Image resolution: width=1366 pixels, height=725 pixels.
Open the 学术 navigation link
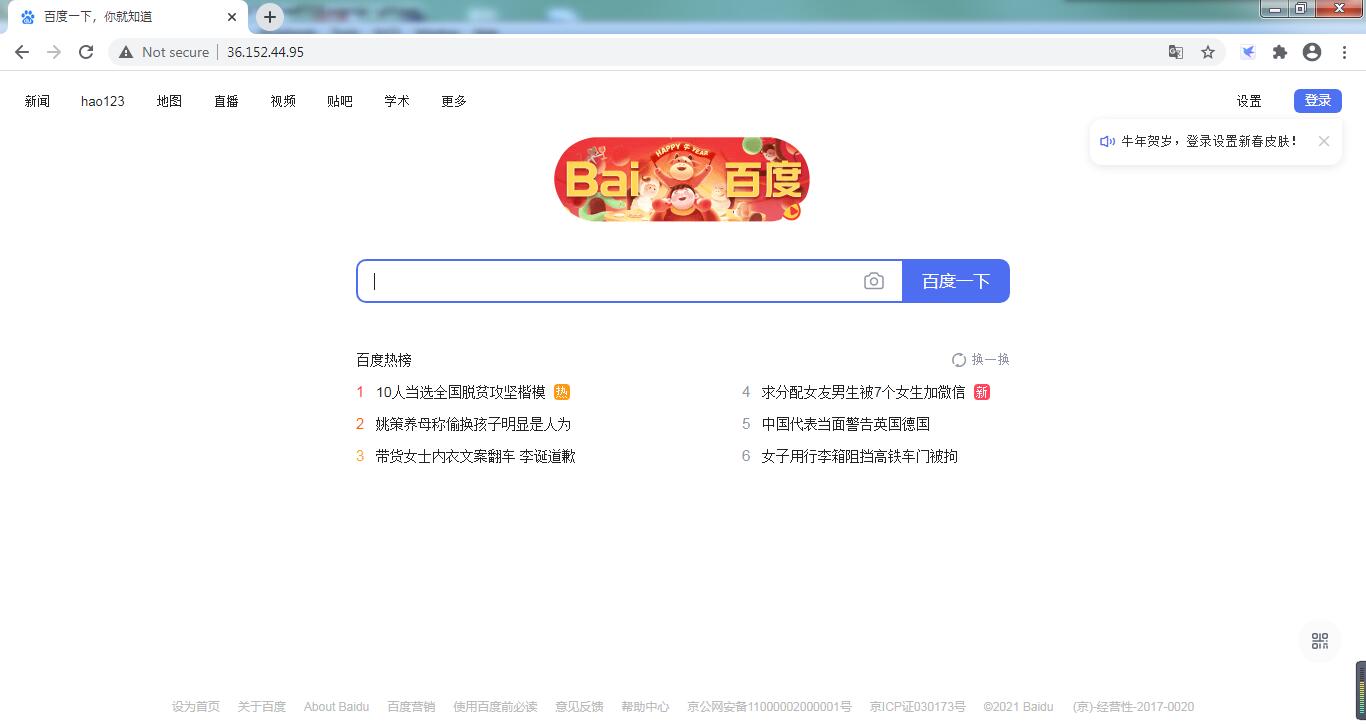397,101
